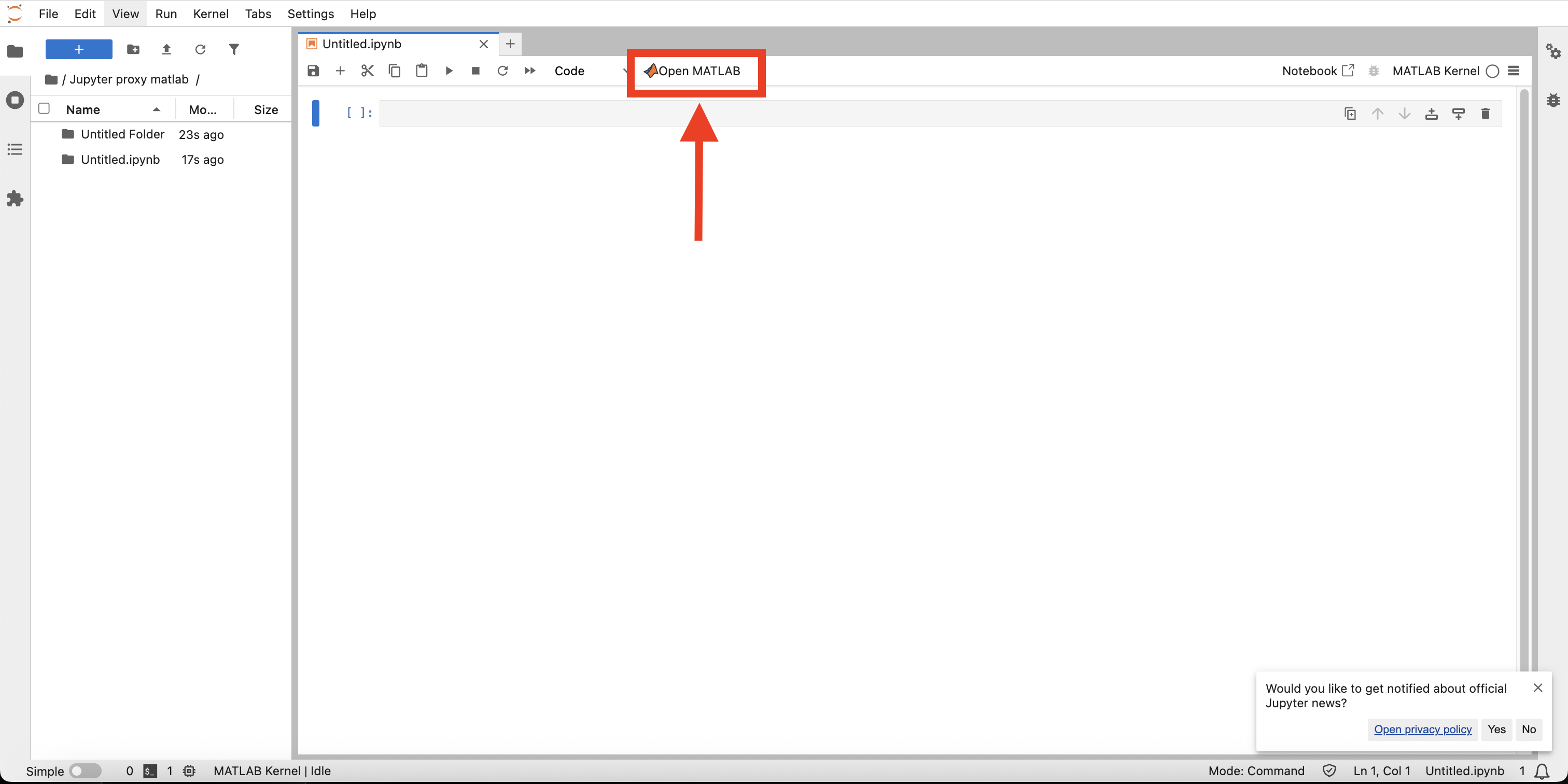The image size is (1568, 784).
Task: Select Untitled.ipynb in file list
Action: point(161,160)
